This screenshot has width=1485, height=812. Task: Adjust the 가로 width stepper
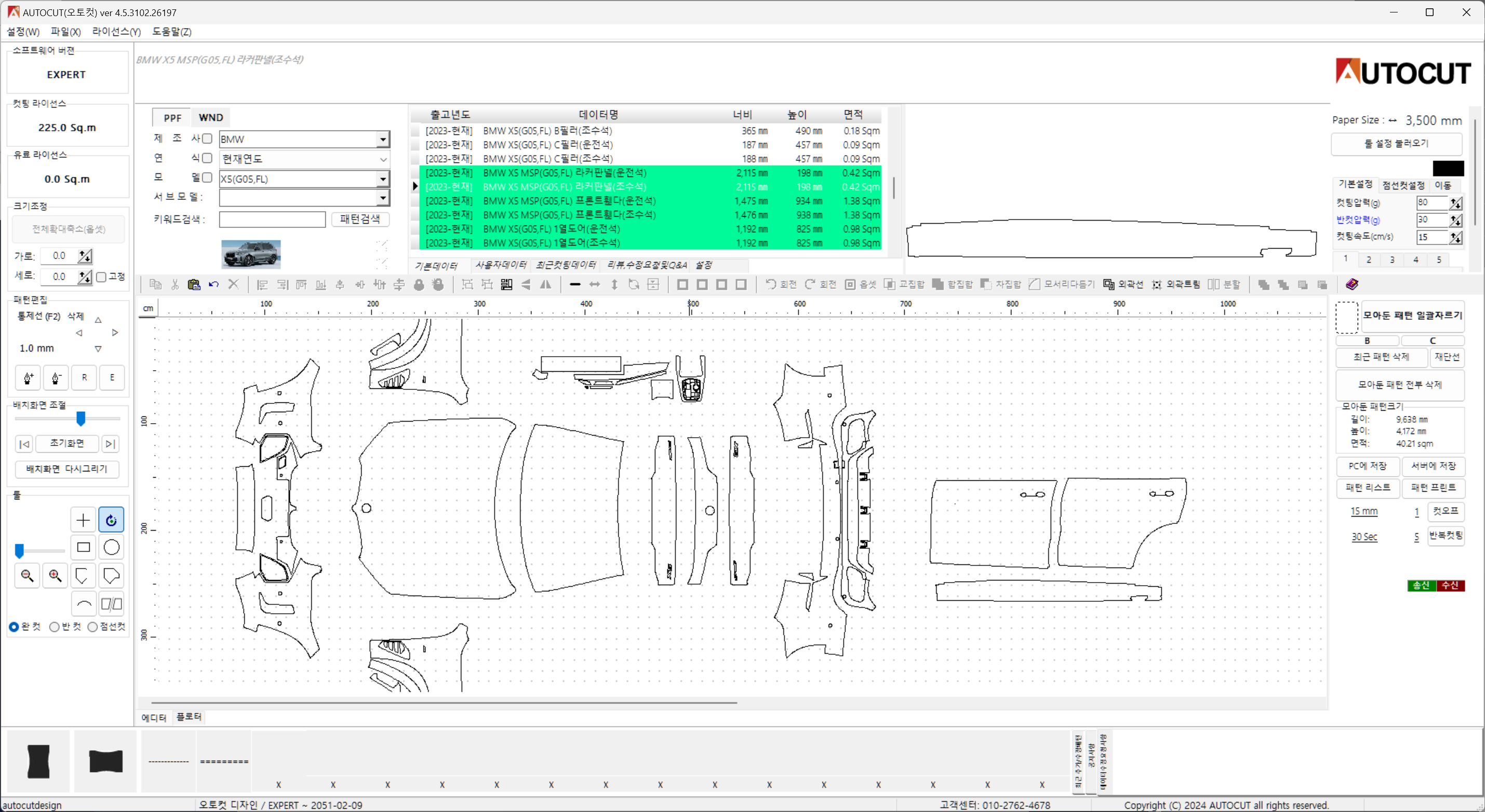point(85,256)
